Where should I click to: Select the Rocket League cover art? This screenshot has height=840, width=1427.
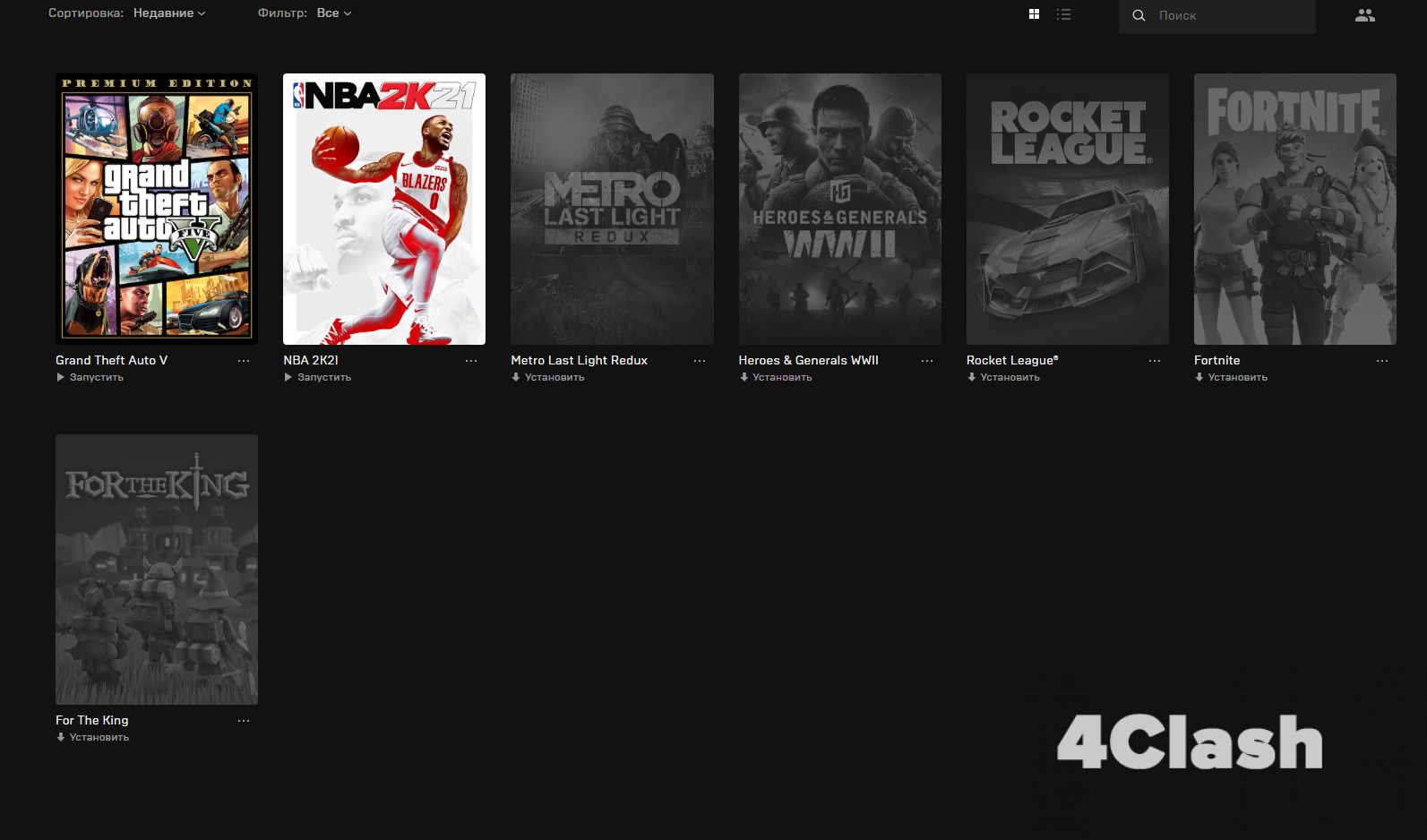1068,209
